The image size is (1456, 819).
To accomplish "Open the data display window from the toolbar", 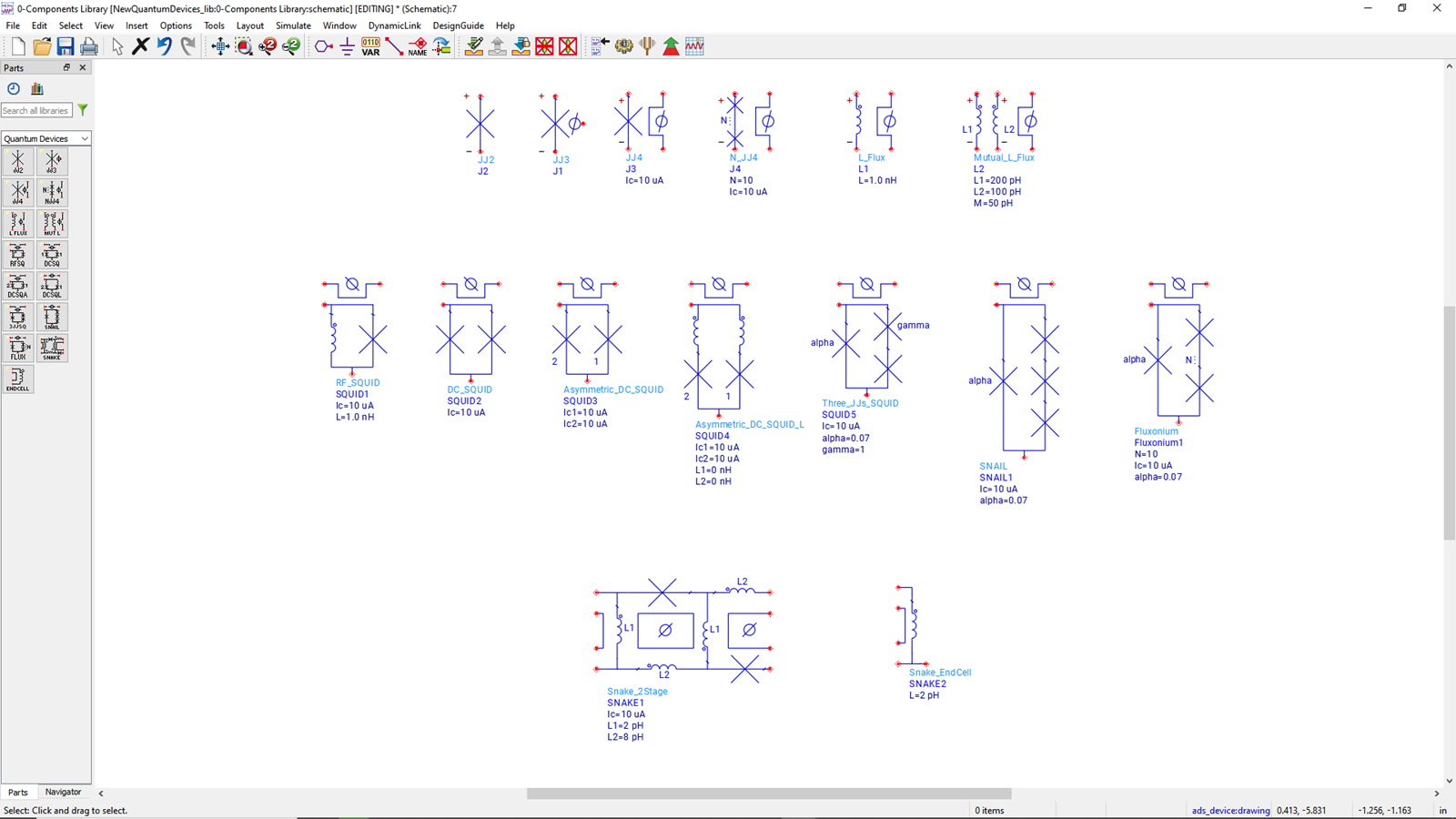I will point(694,45).
